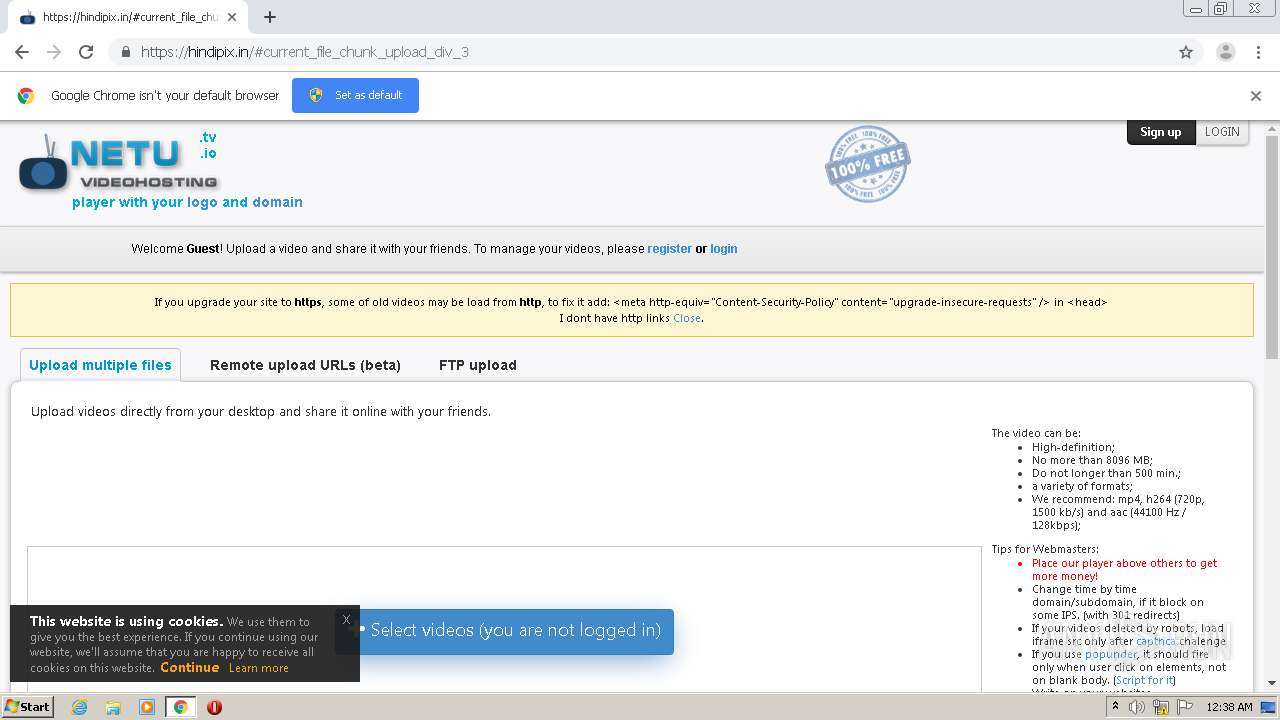
Task: Open the register link
Action: tap(669, 249)
